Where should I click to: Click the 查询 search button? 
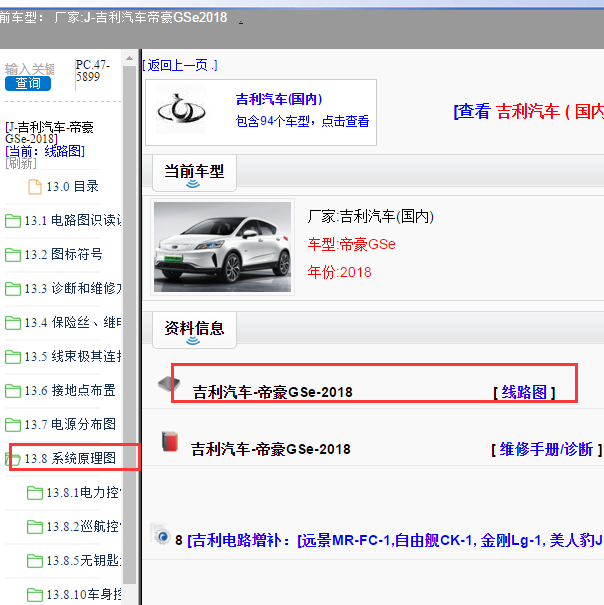pyautogui.click(x=28, y=83)
